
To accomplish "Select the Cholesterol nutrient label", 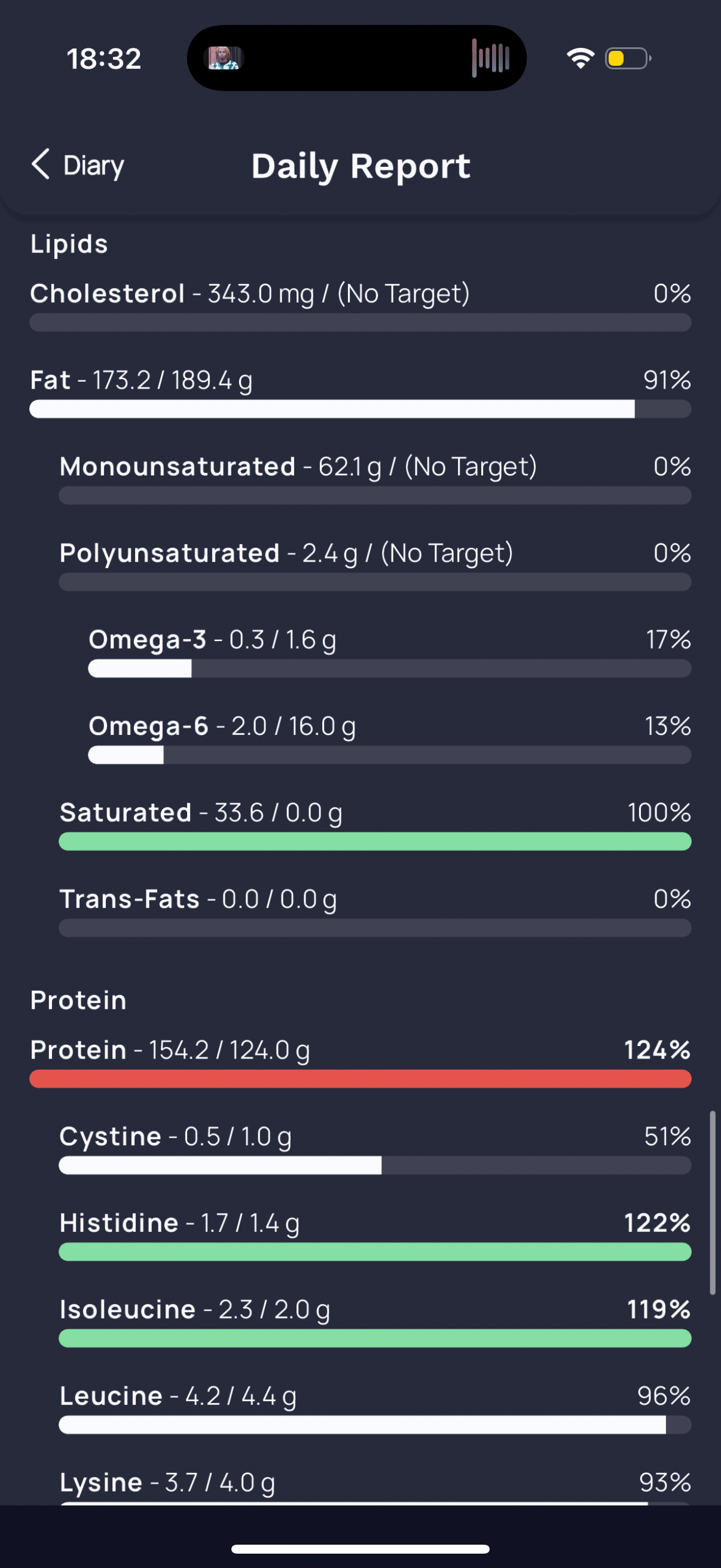I will pyautogui.click(x=108, y=294).
